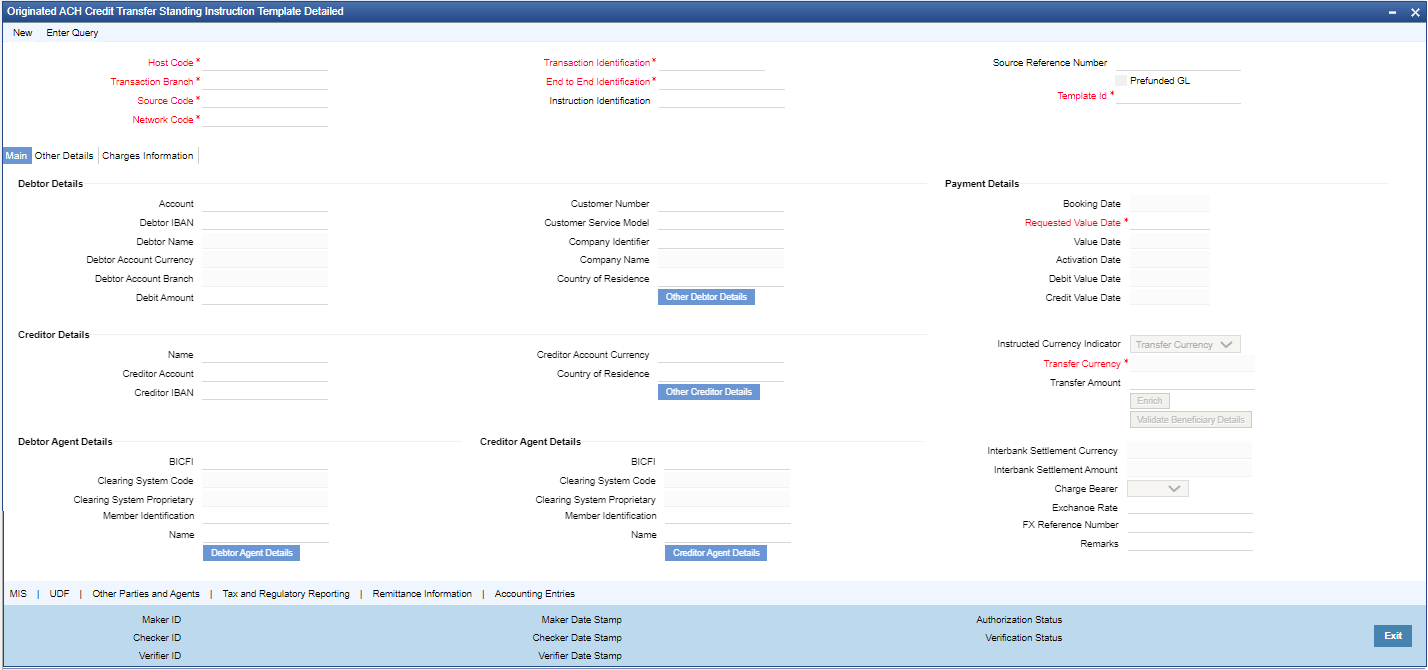Click the creditor Name field
The width and height of the screenshot is (1428, 670).
click(x=265, y=355)
